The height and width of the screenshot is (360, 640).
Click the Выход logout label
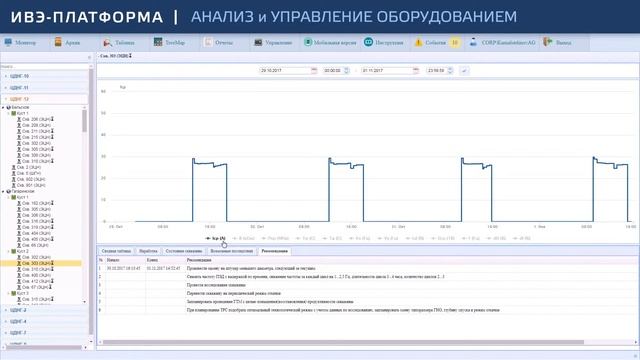[563, 42]
